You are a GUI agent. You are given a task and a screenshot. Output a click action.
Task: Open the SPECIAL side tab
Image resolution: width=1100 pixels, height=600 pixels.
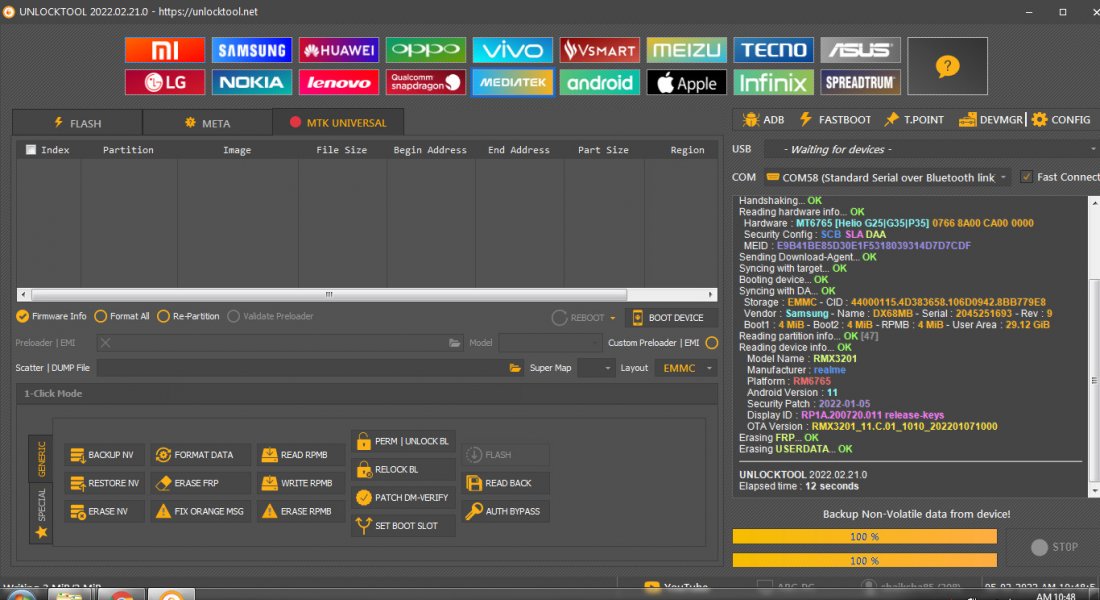[41, 512]
